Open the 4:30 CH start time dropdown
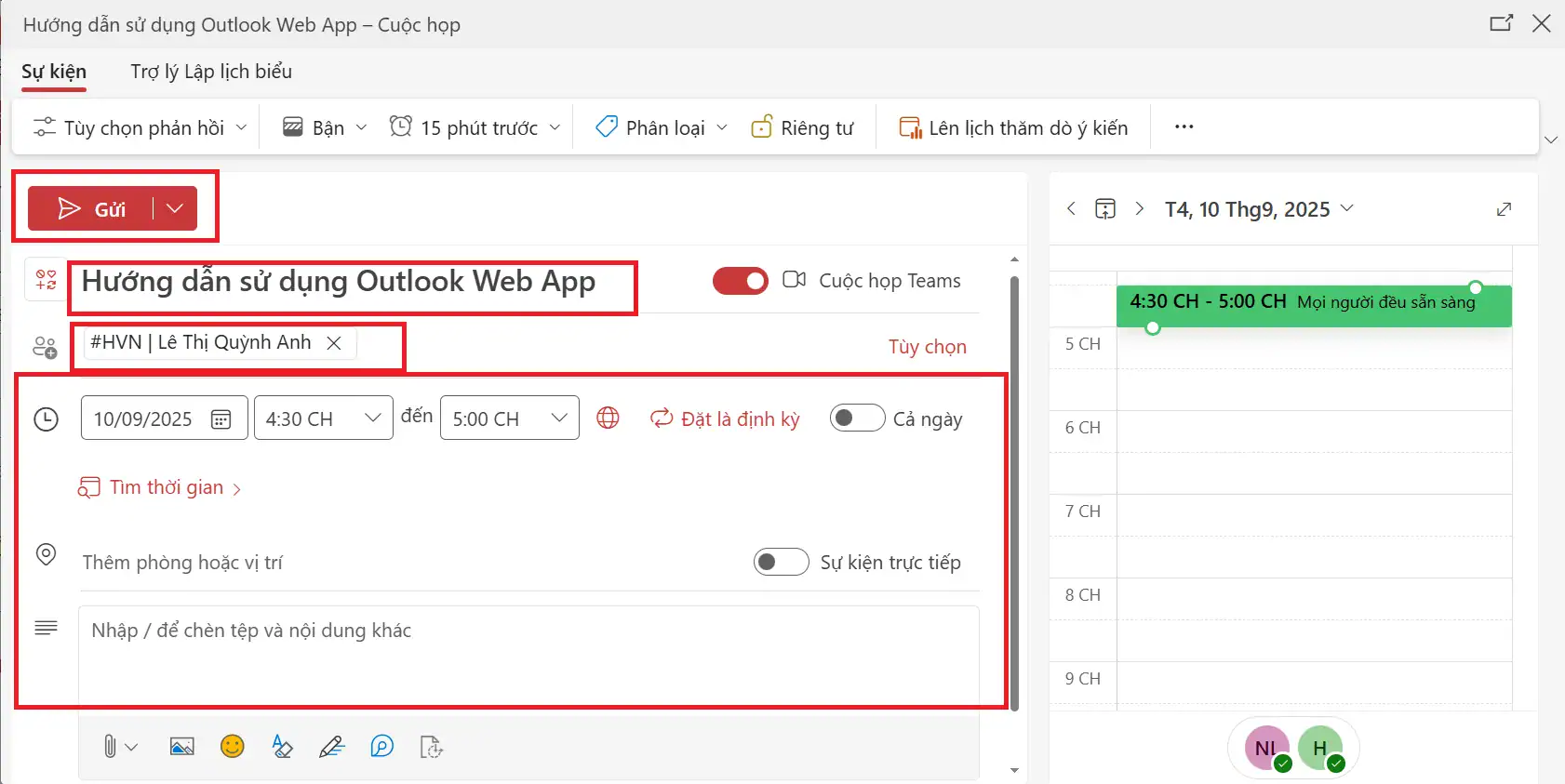Viewport: 1565px width, 784px height. [324, 418]
